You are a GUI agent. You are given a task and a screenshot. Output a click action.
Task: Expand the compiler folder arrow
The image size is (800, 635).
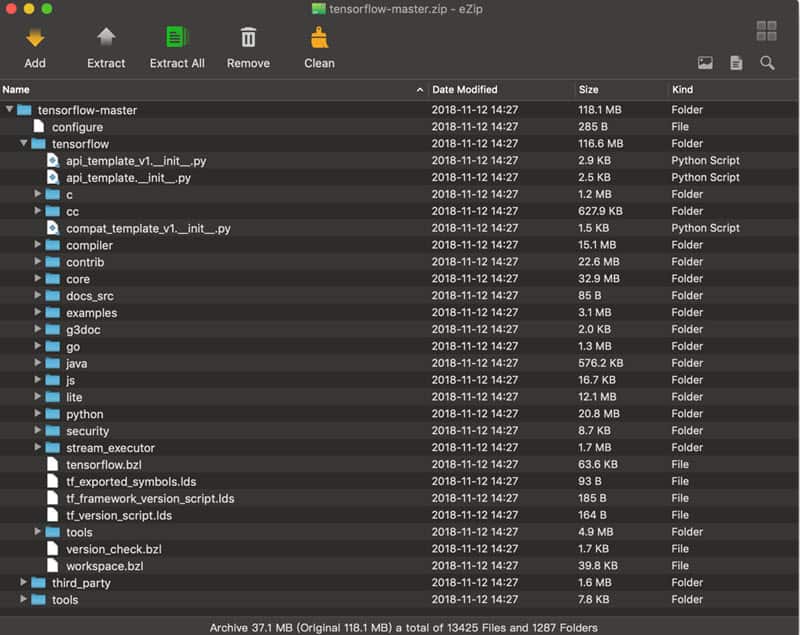[38, 245]
